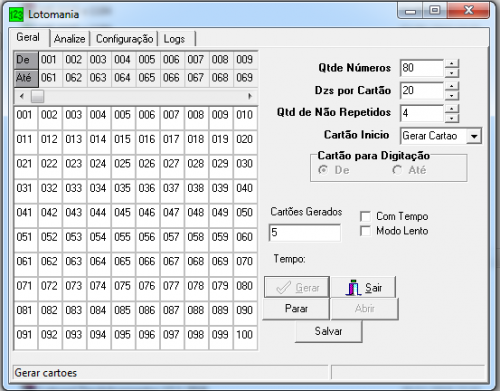
Task: Enable the Modo Lento checkbox
Action: 366,231
